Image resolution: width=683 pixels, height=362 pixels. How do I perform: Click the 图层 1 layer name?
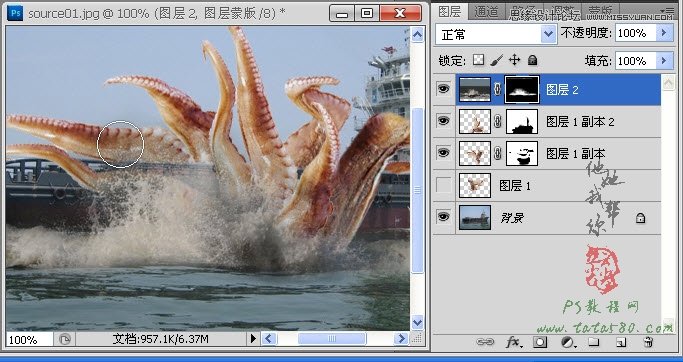[515, 186]
